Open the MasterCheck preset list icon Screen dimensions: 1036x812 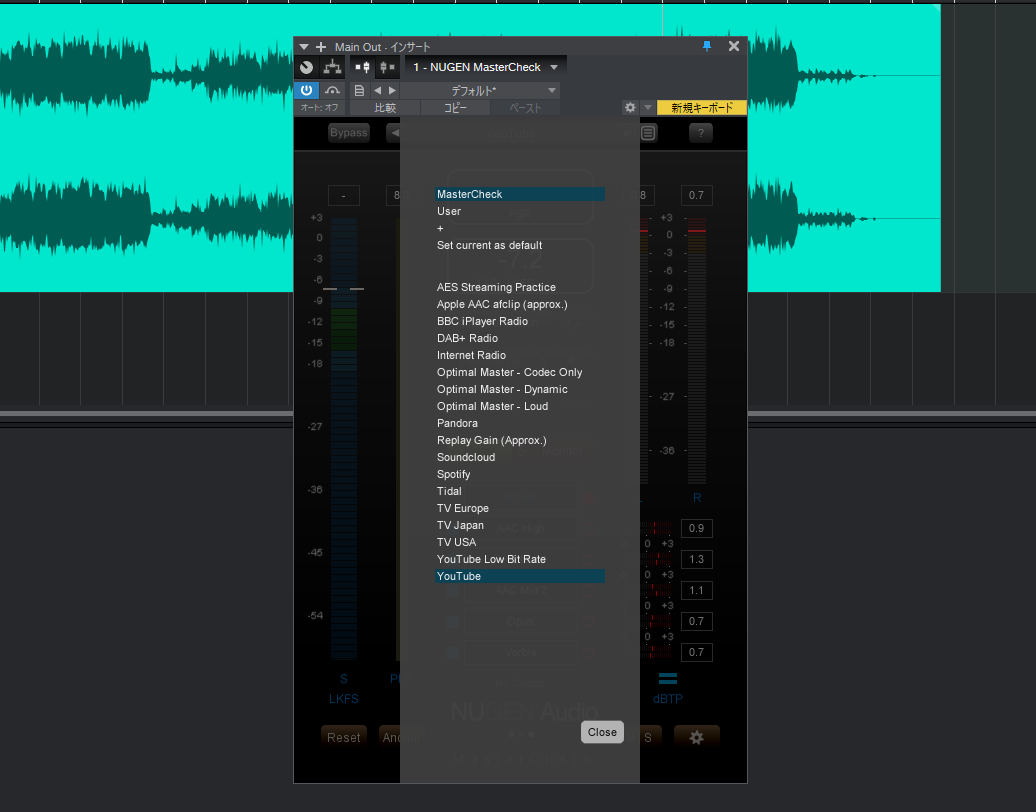[648, 133]
